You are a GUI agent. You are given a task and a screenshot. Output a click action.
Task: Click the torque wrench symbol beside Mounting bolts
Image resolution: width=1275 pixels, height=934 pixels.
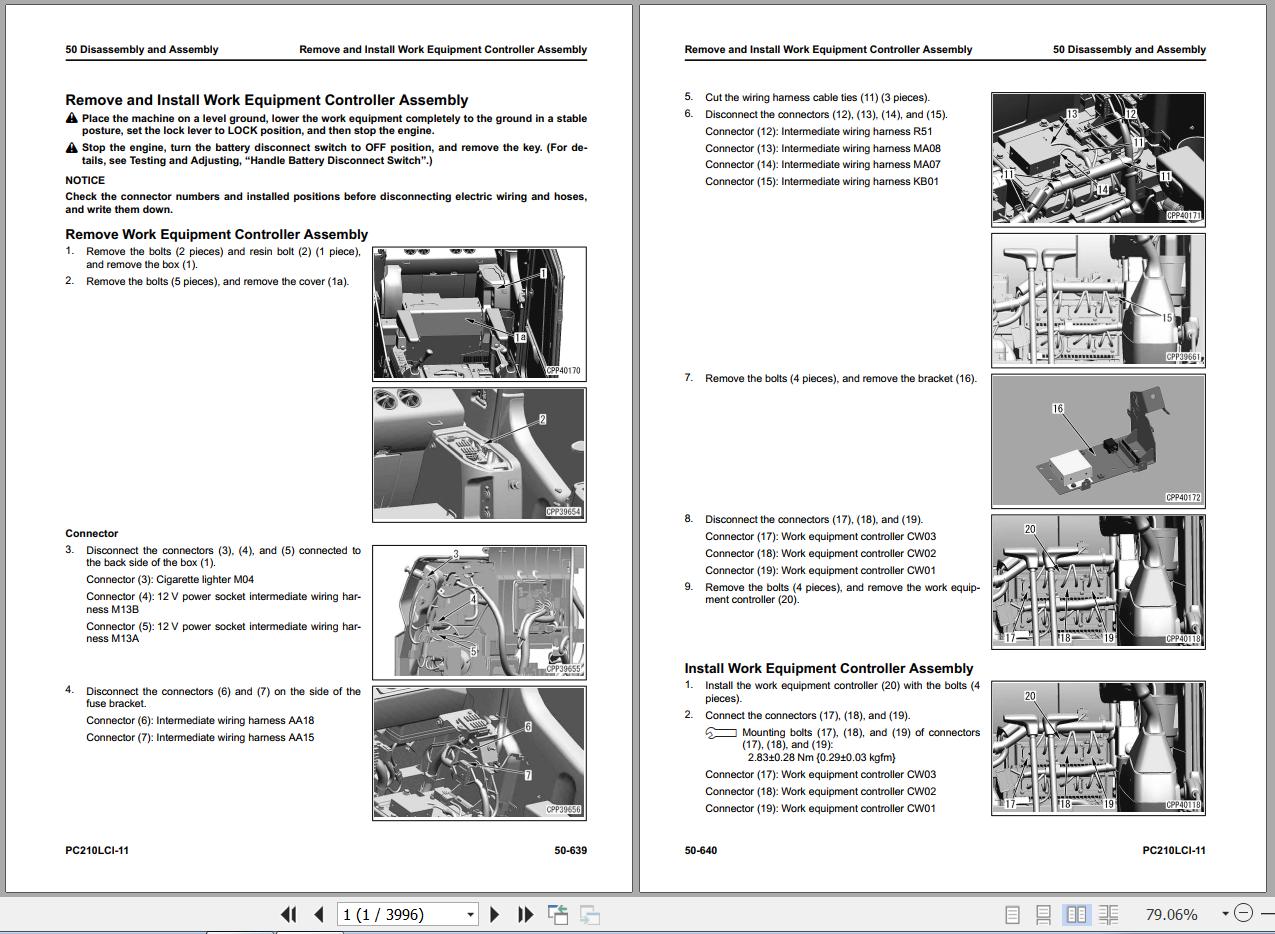[x=720, y=733]
